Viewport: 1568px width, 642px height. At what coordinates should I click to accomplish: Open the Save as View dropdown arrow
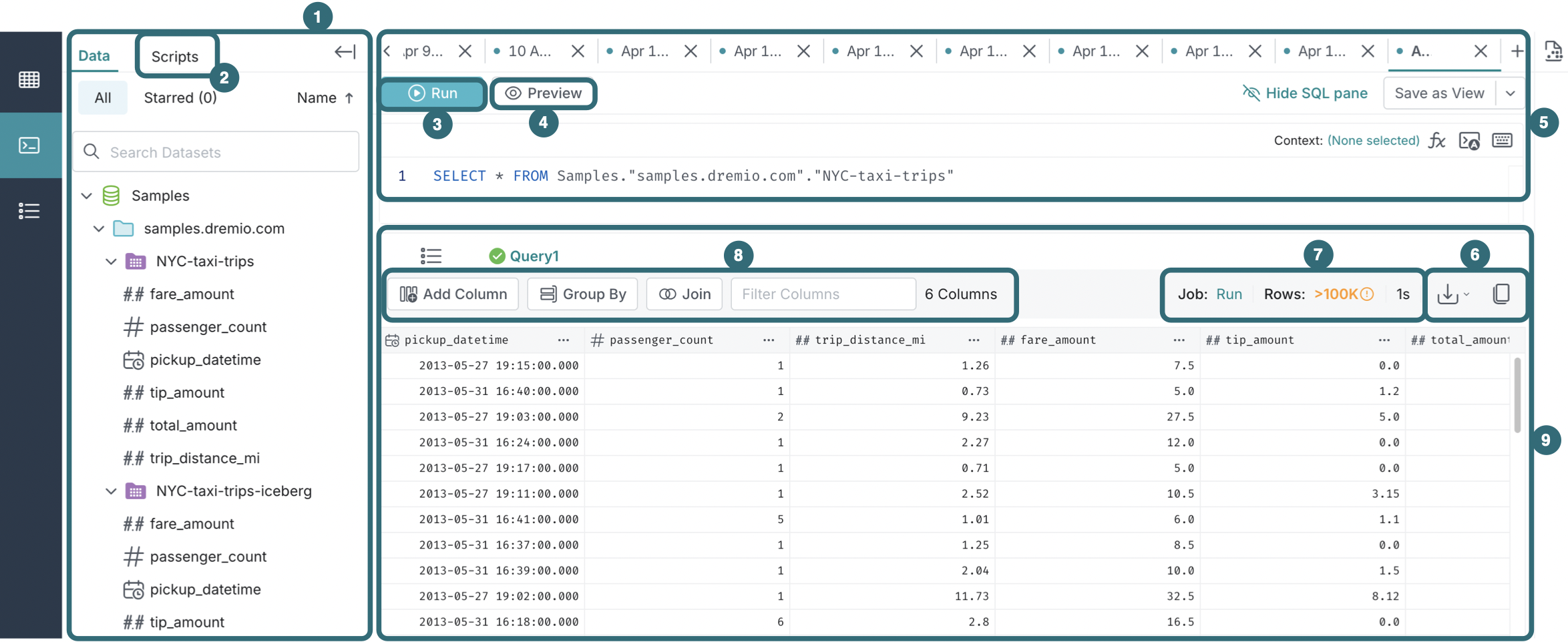1511,93
